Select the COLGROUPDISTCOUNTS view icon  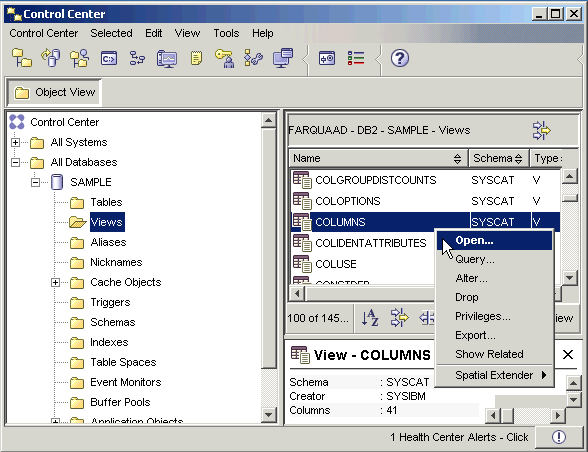point(302,180)
